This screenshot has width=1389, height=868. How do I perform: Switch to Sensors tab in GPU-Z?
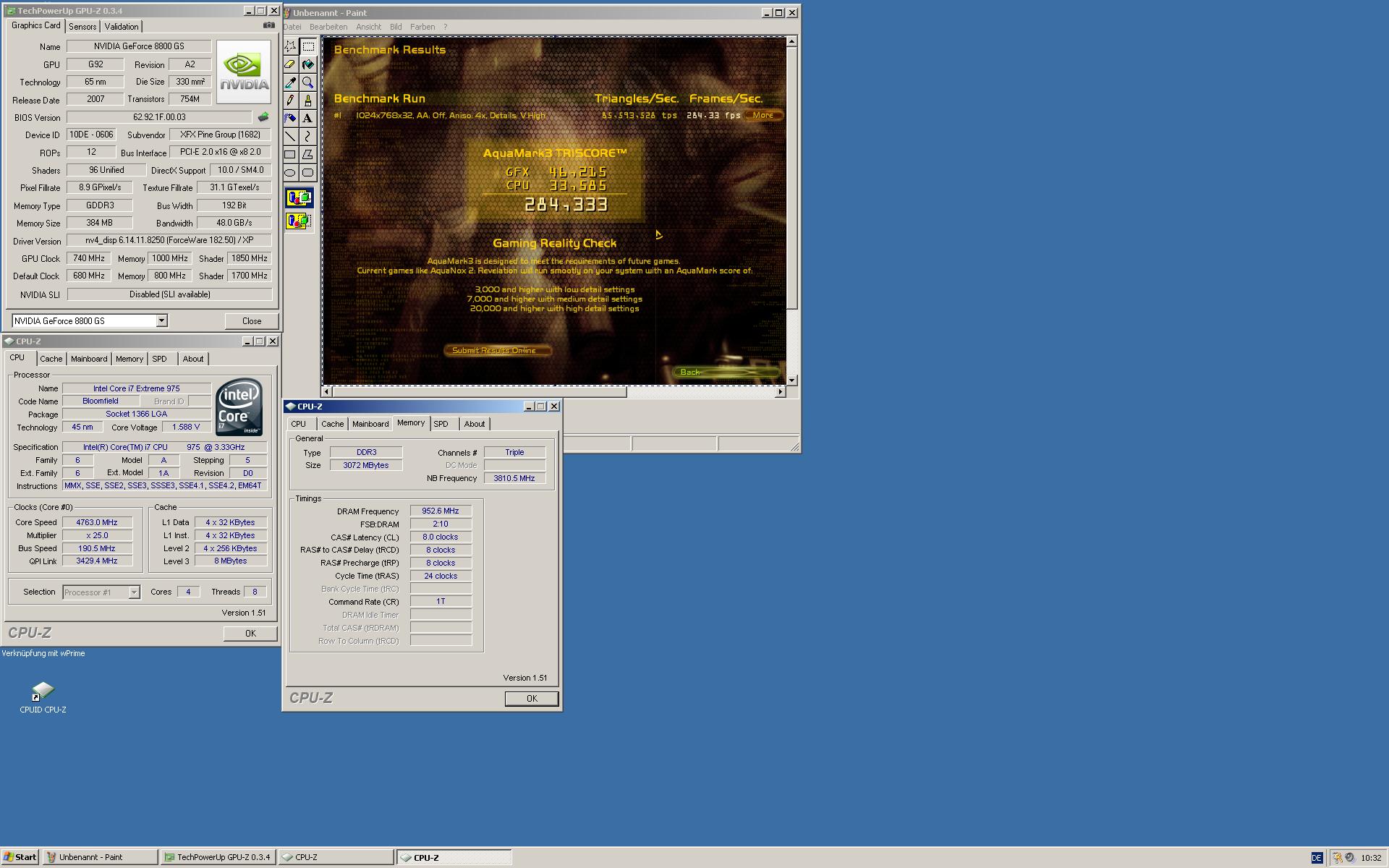[82, 27]
